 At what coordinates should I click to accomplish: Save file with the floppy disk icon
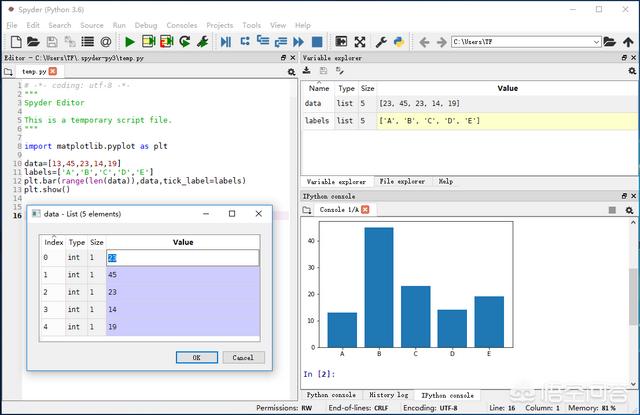(x=52, y=42)
